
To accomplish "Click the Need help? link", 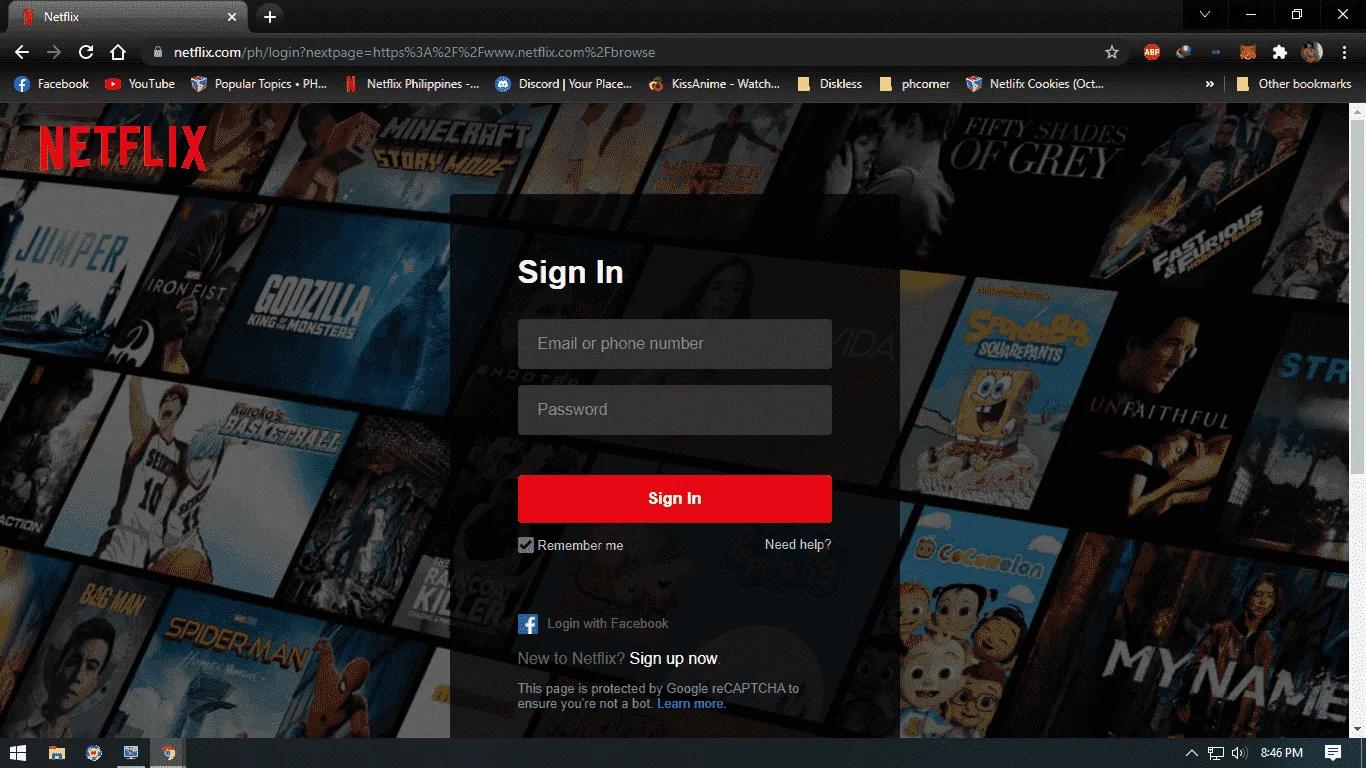I will click(x=798, y=545).
